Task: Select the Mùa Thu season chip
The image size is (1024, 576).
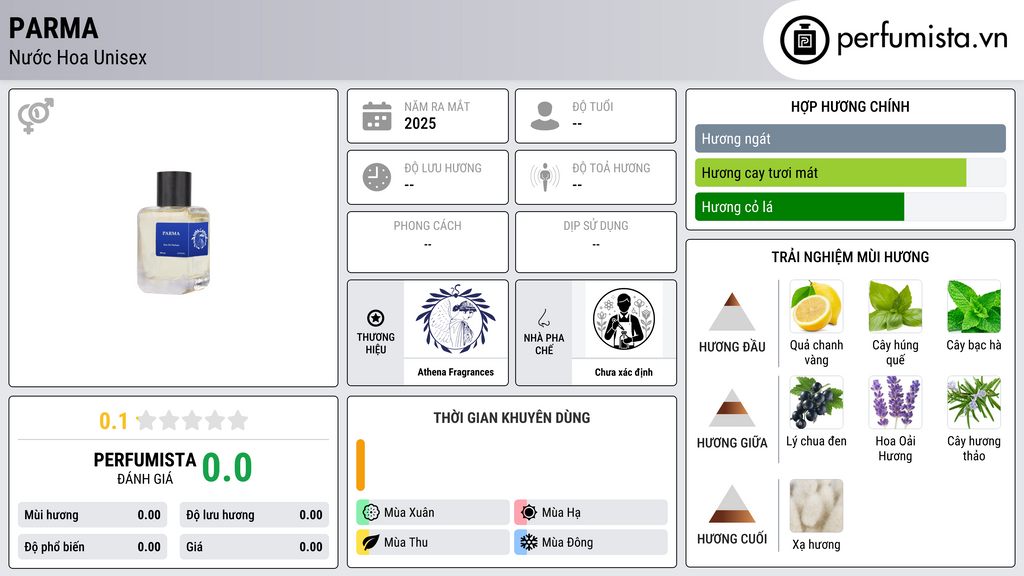Action: [433, 542]
